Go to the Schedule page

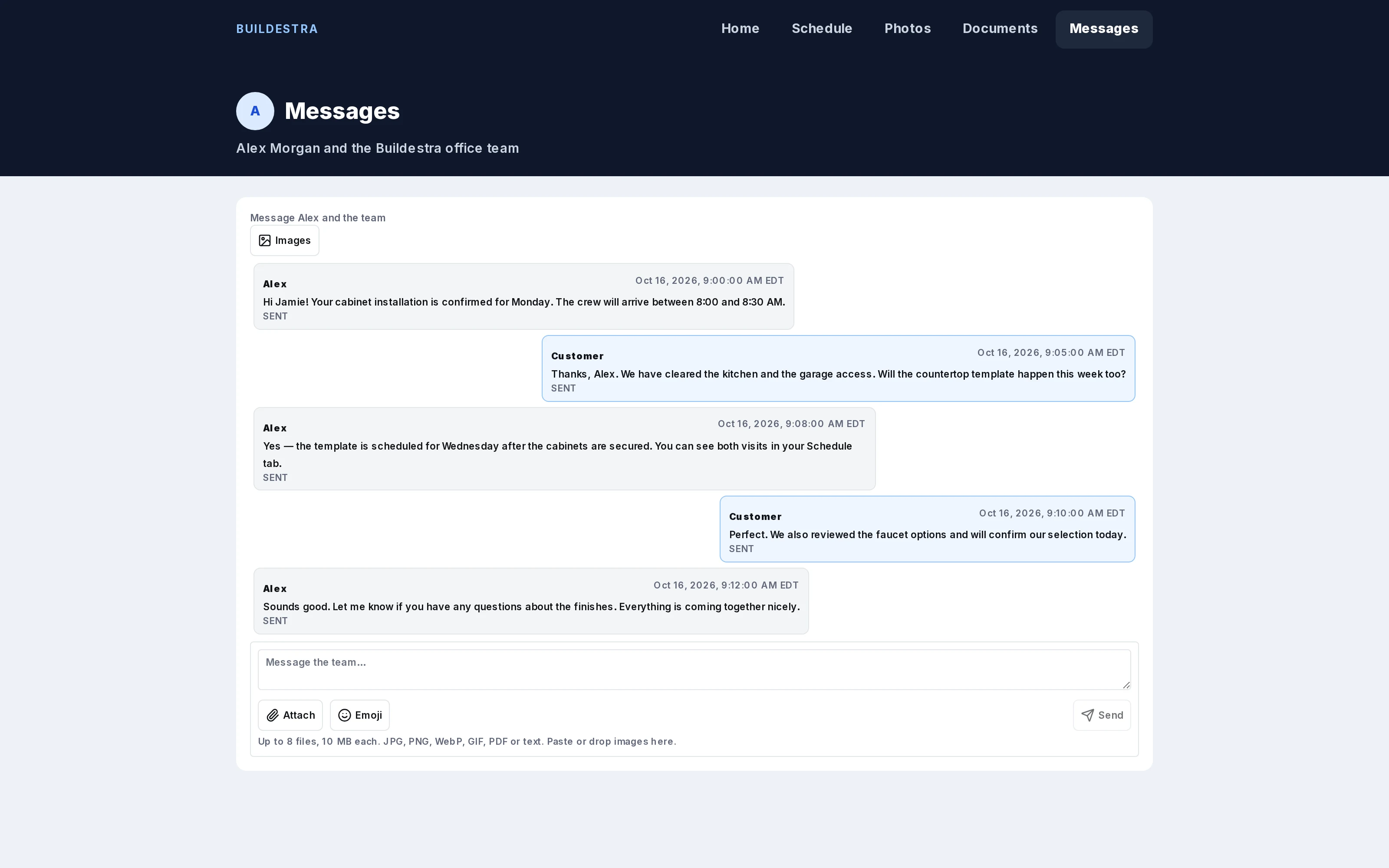point(821,29)
